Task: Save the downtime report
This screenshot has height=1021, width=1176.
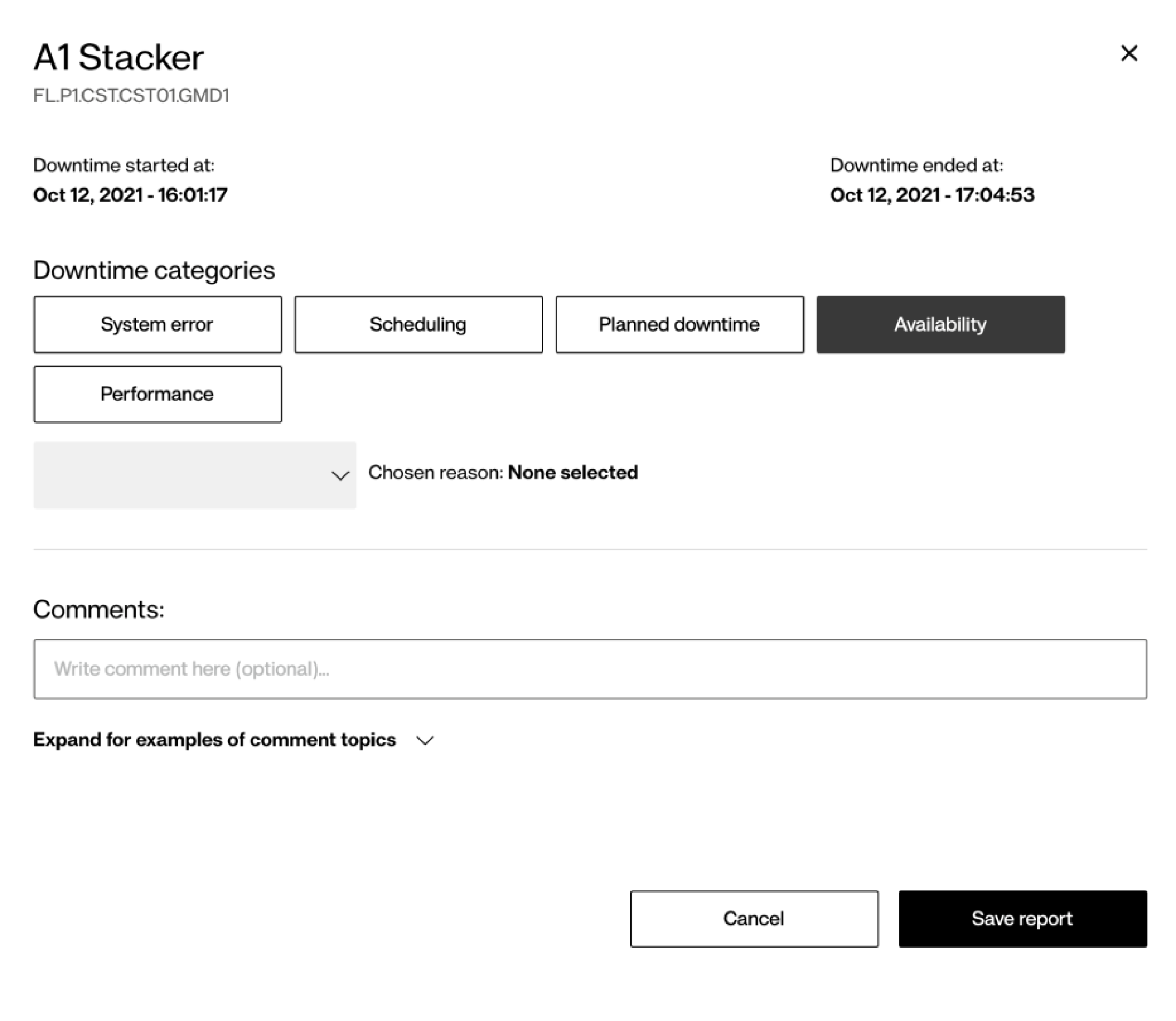Action: [1022, 918]
